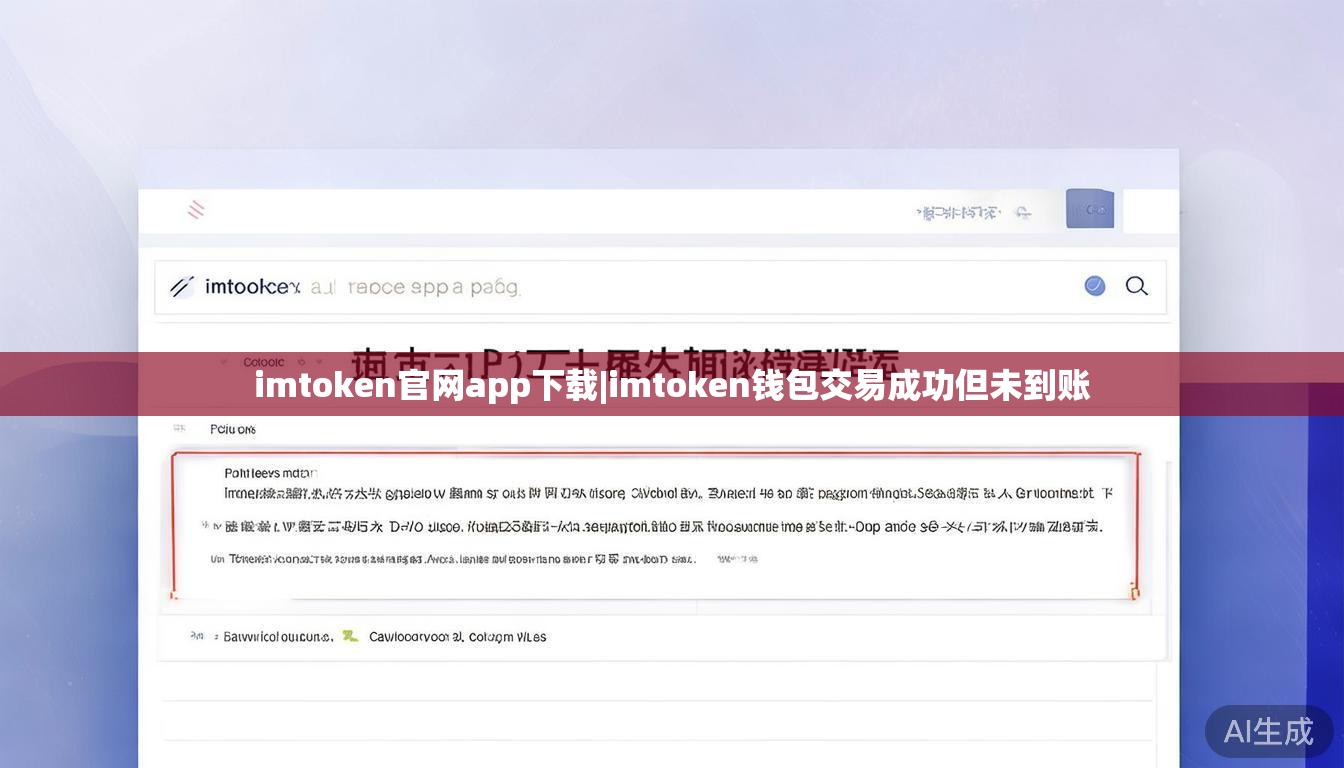Click the blue circular check icon
1344x768 pixels.
coord(1095,286)
